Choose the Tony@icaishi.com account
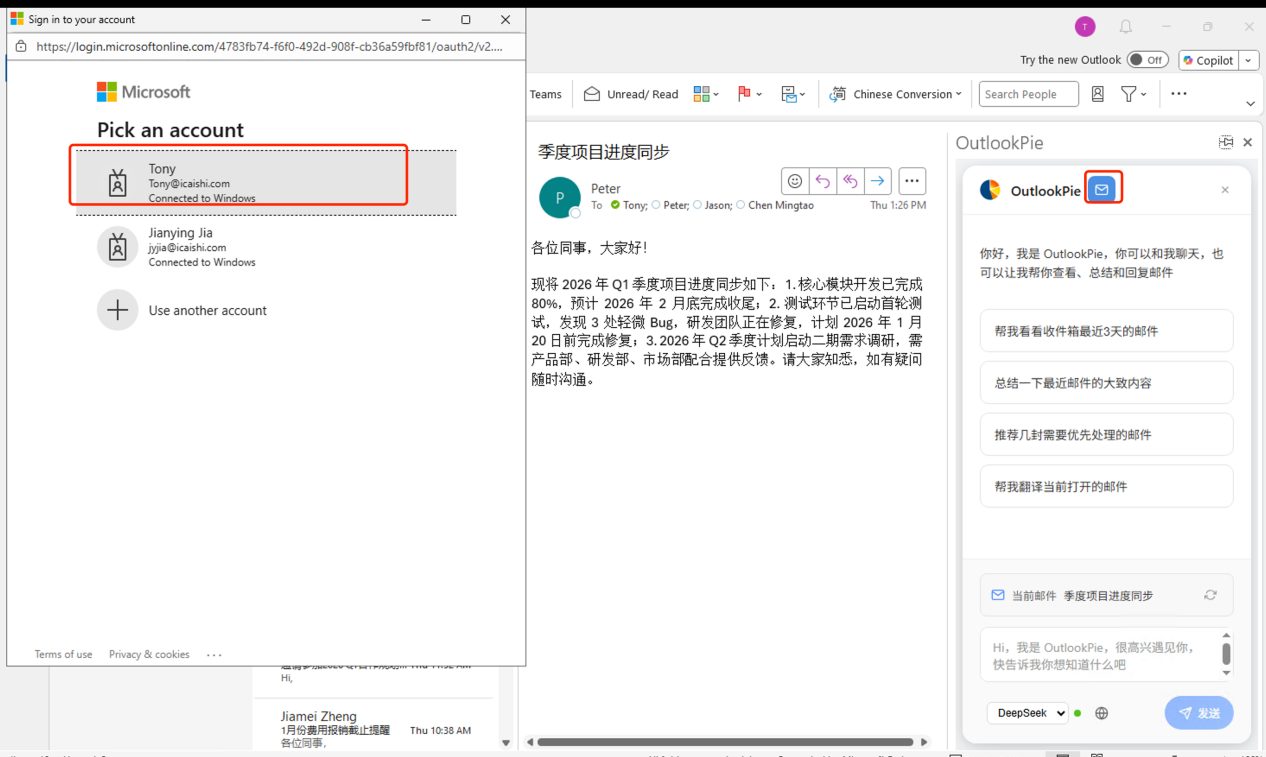Viewport: 1266px width, 757px height. (x=266, y=183)
